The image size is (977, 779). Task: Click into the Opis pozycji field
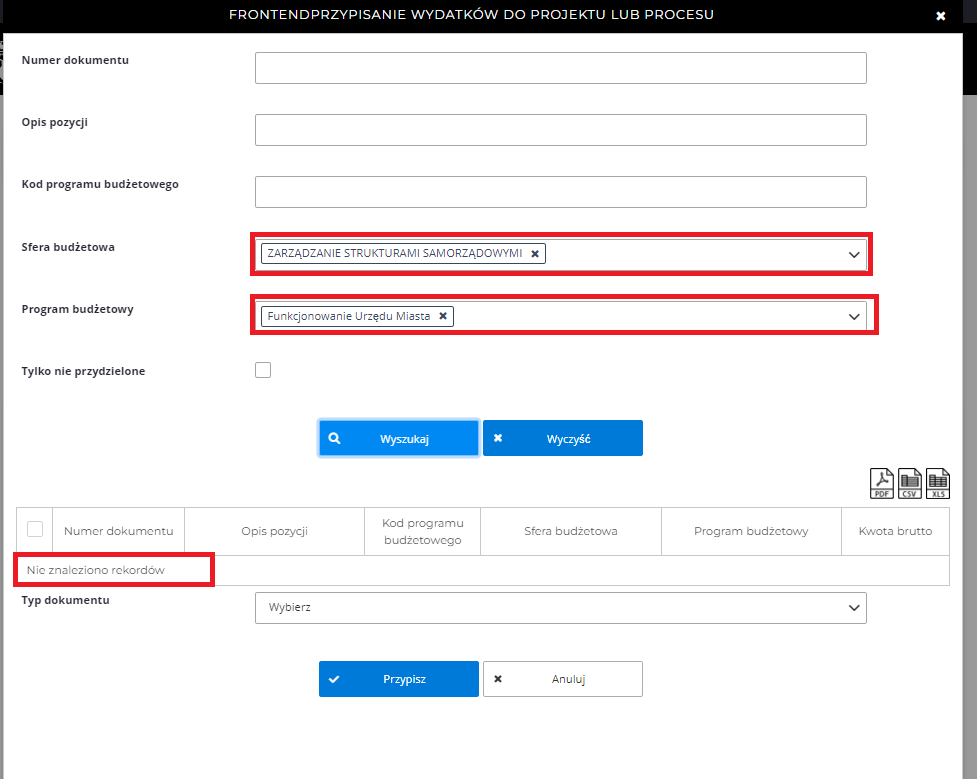pyautogui.click(x=560, y=130)
